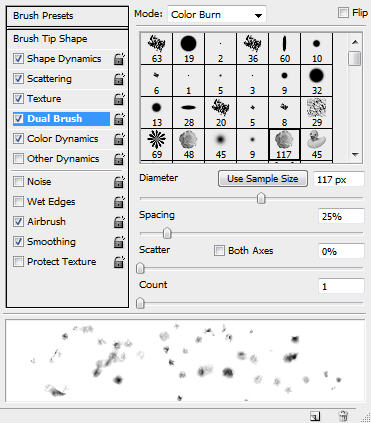The height and width of the screenshot is (423, 371).
Task: Enable the Other Dynamics checkbox
Action: 18,159
